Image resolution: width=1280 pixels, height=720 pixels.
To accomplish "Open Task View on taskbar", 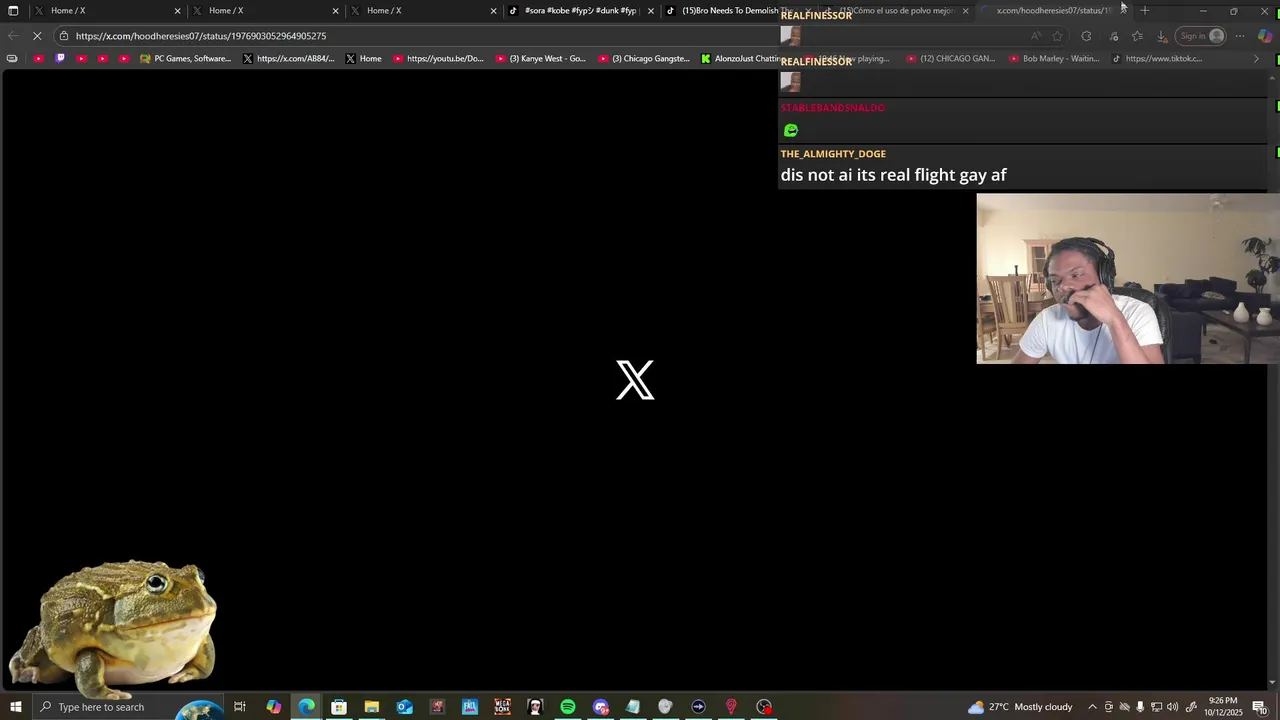I will 240,707.
